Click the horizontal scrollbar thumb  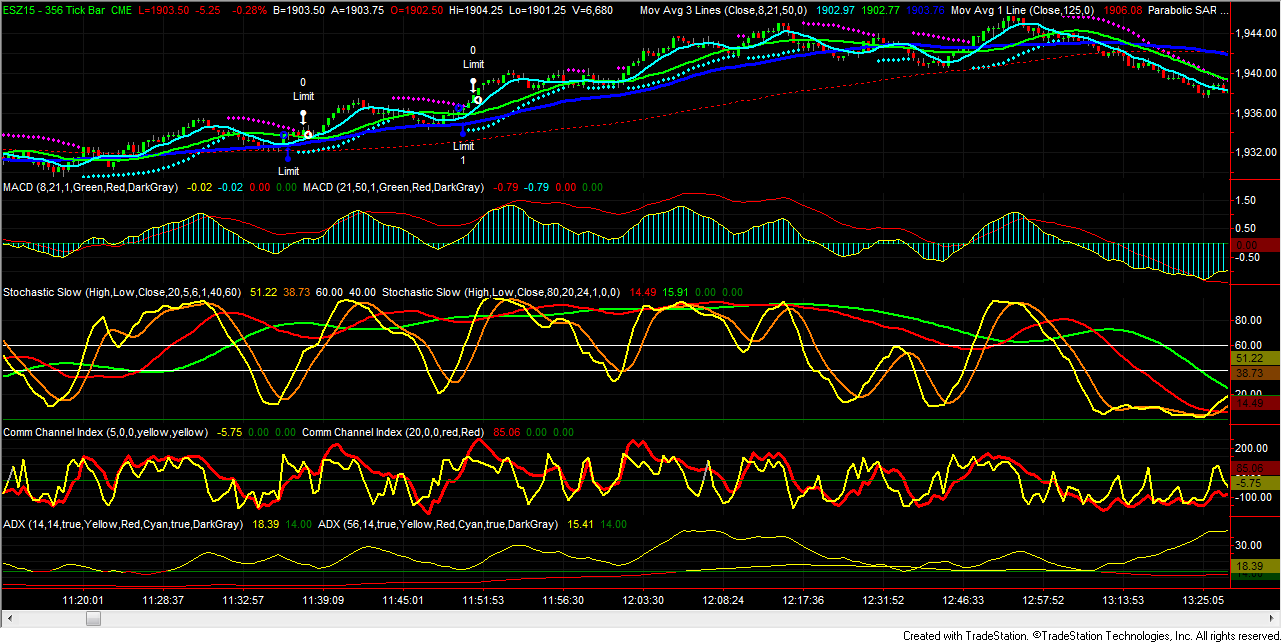[93, 619]
